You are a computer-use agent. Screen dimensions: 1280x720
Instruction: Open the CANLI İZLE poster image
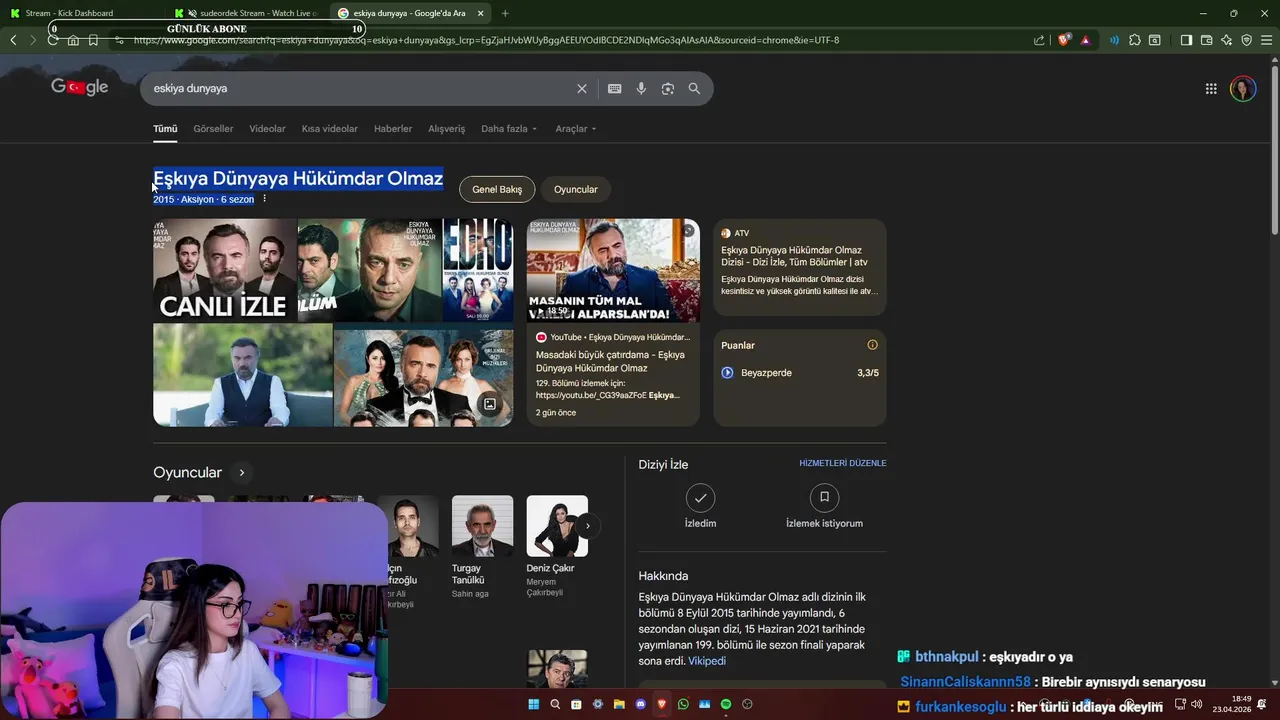pyautogui.click(x=225, y=270)
